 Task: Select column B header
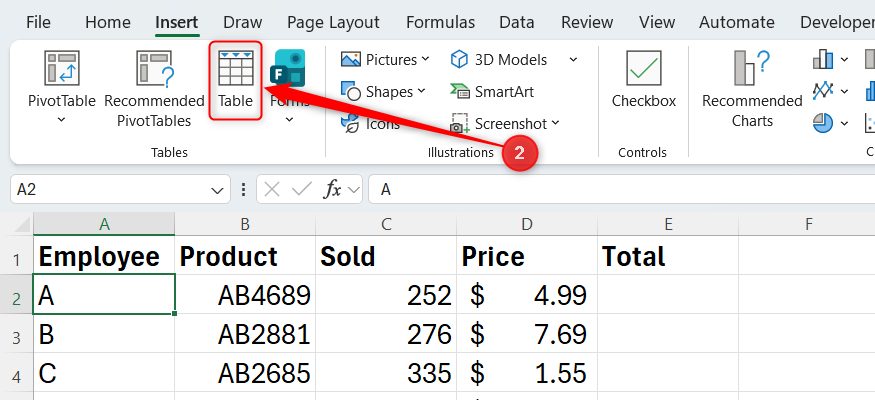click(x=245, y=224)
